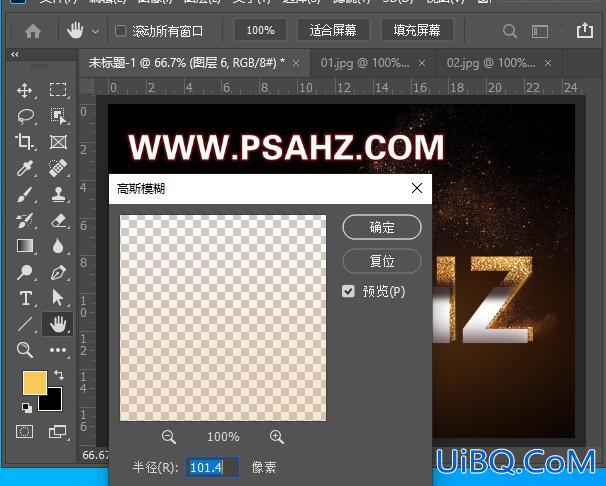The height and width of the screenshot is (486, 606).
Task: Select the Rectangular Marquee tool
Action: tap(58, 90)
